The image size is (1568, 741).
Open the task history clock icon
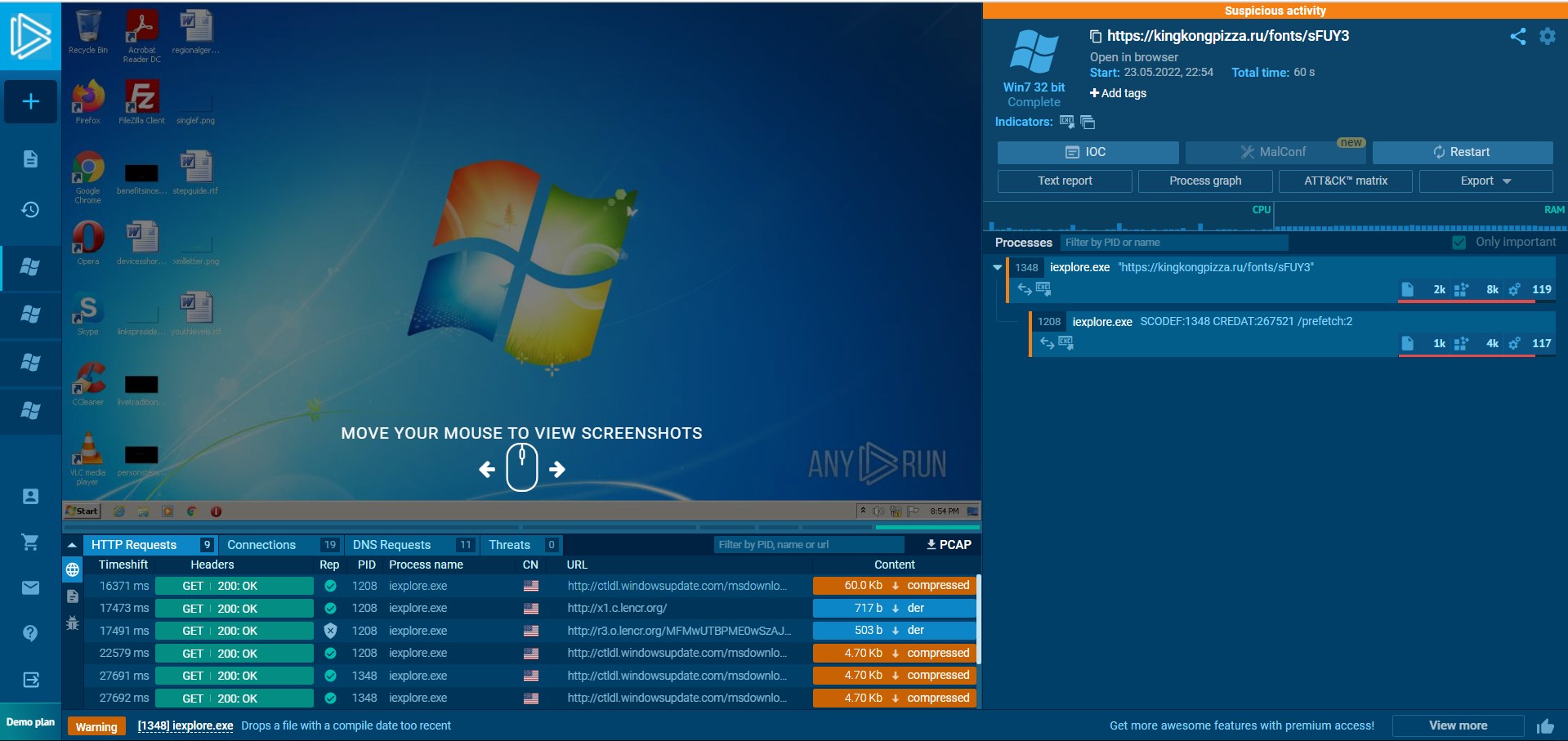point(30,210)
